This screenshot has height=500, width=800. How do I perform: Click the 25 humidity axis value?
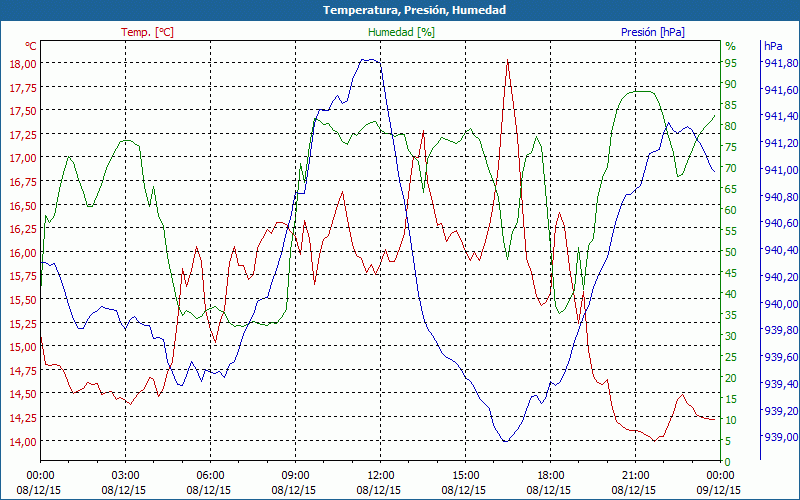pyautogui.click(x=731, y=357)
